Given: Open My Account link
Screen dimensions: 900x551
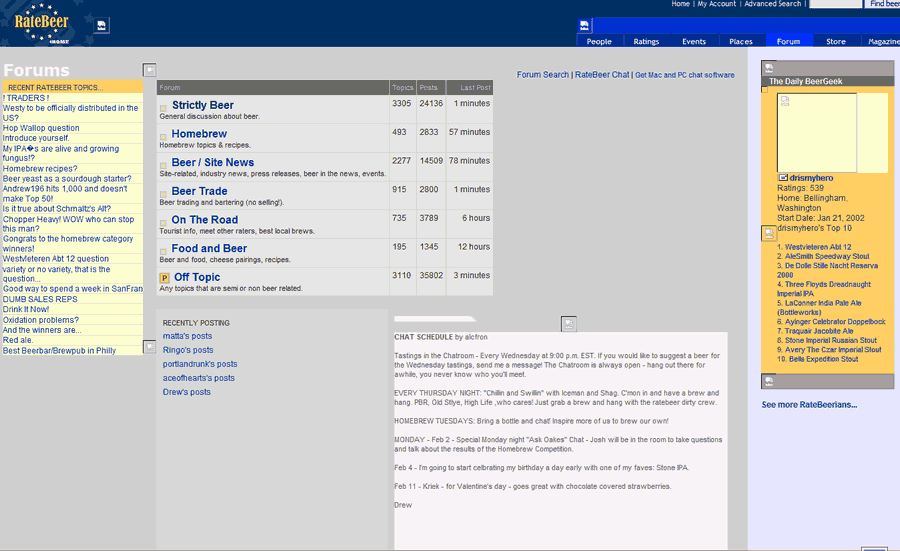Looking at the screenshot, I should pyautogui.click(x=716, y=4).
